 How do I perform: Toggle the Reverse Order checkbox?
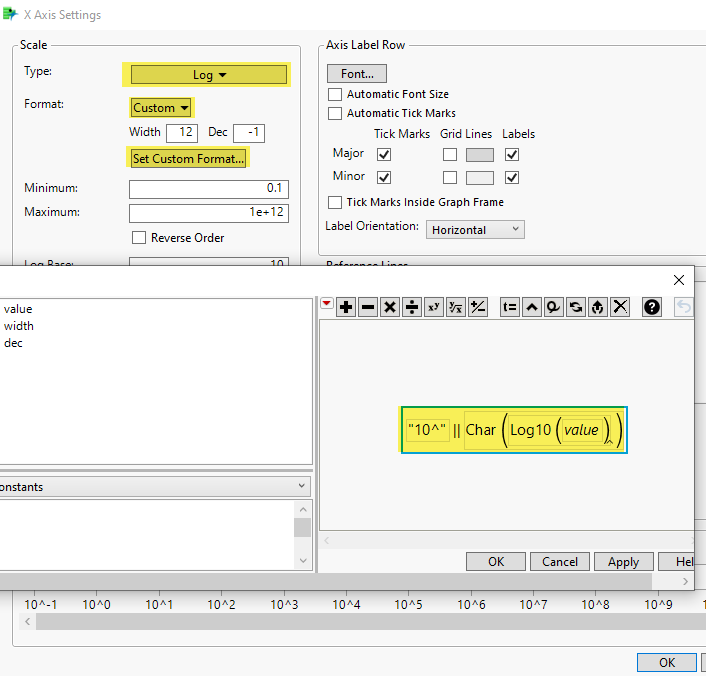[139, 238]
